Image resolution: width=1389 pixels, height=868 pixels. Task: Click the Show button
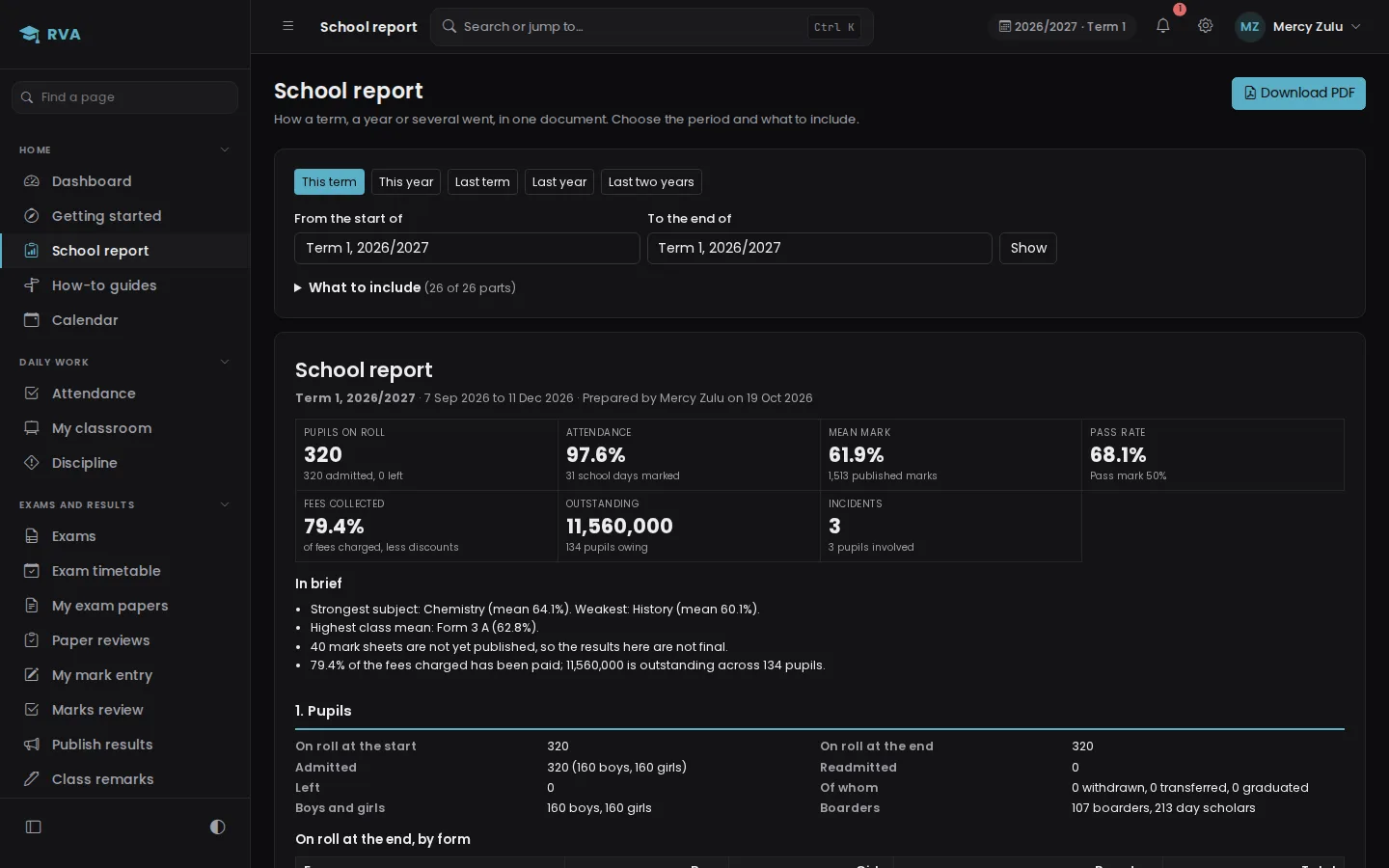click(x=1028, y=248)
